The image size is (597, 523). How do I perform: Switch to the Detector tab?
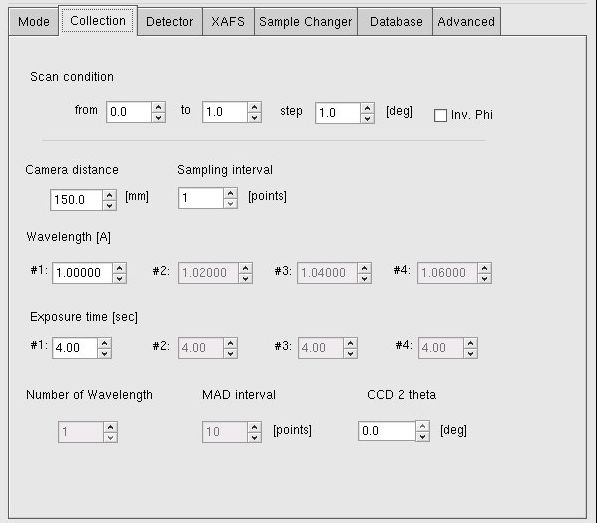[170, 22]
